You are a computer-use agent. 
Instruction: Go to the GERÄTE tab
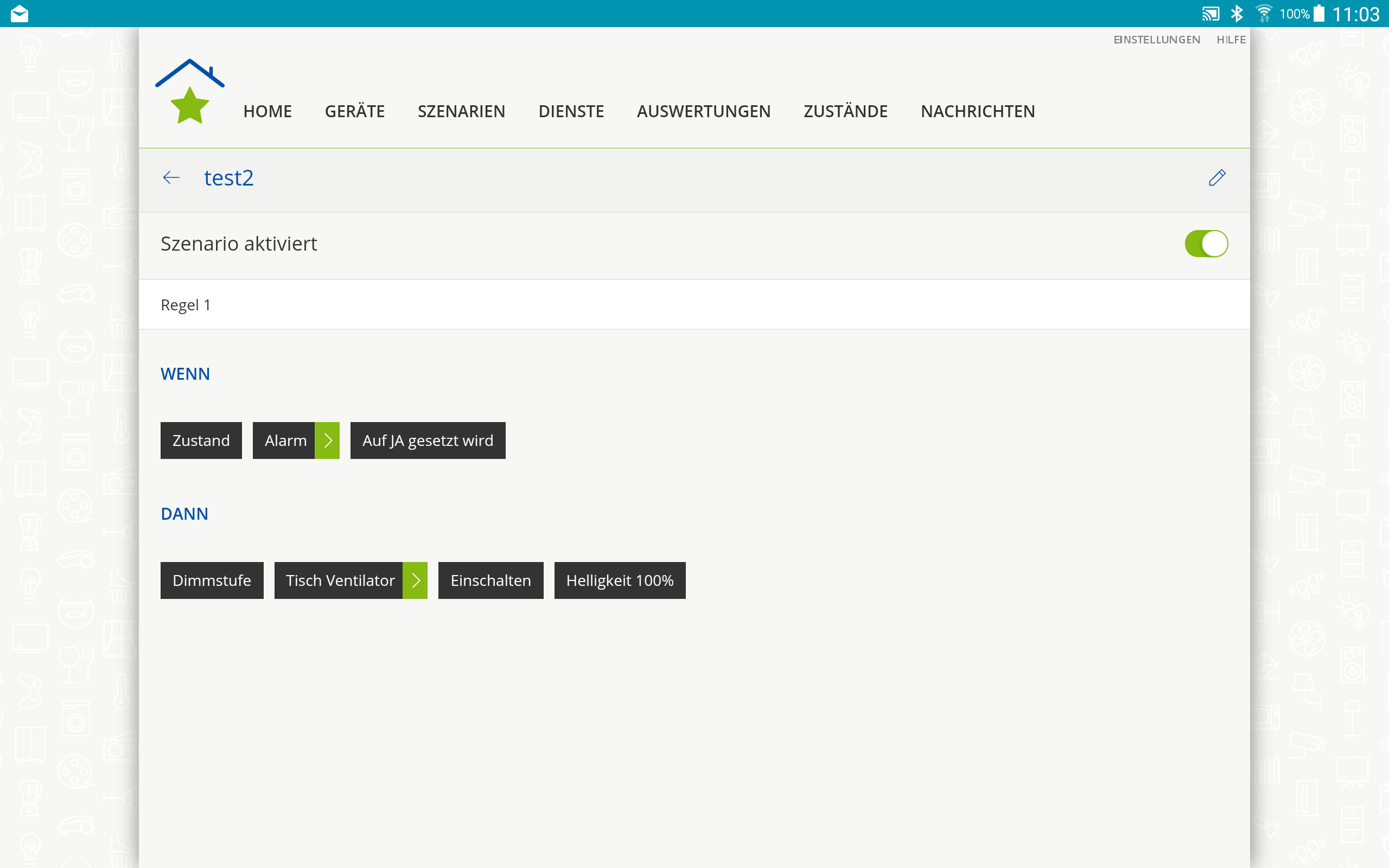(355, 111)
